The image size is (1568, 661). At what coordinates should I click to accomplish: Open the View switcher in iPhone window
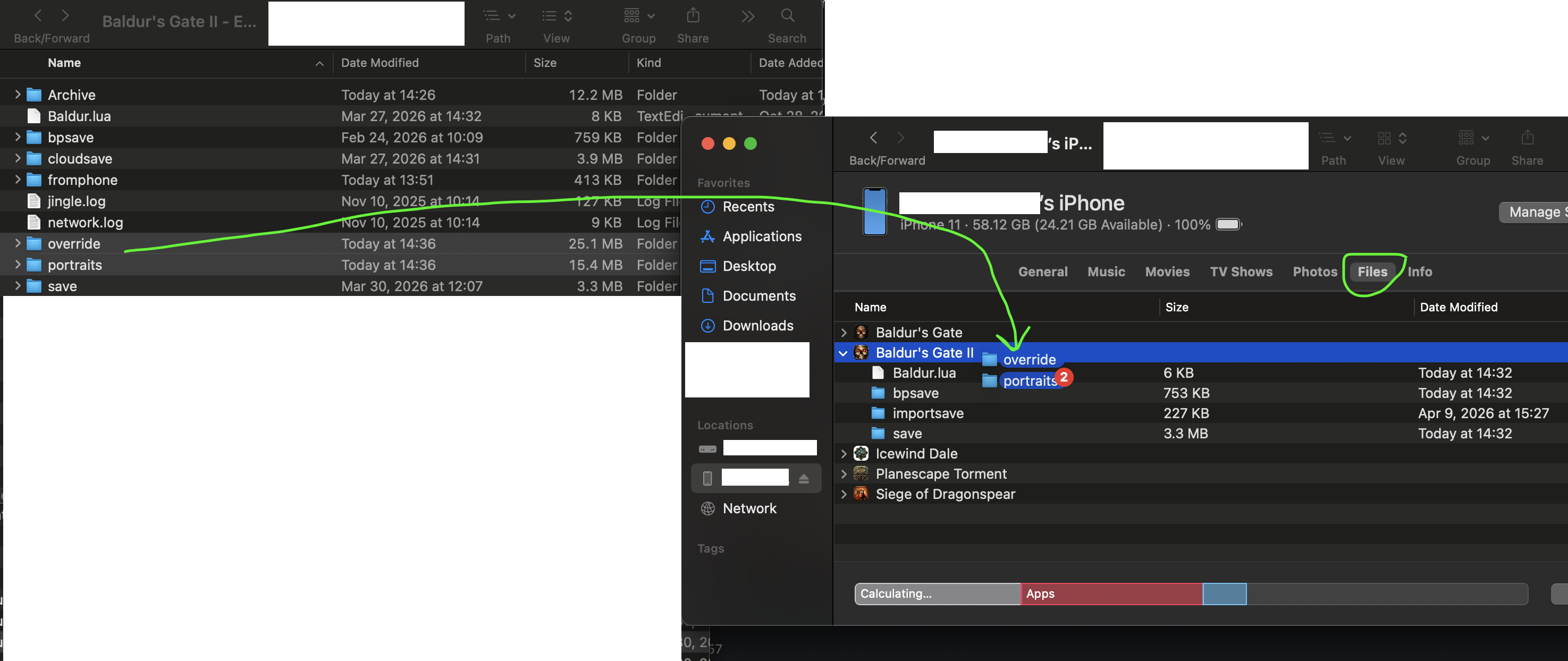(x=1392, y=139)
